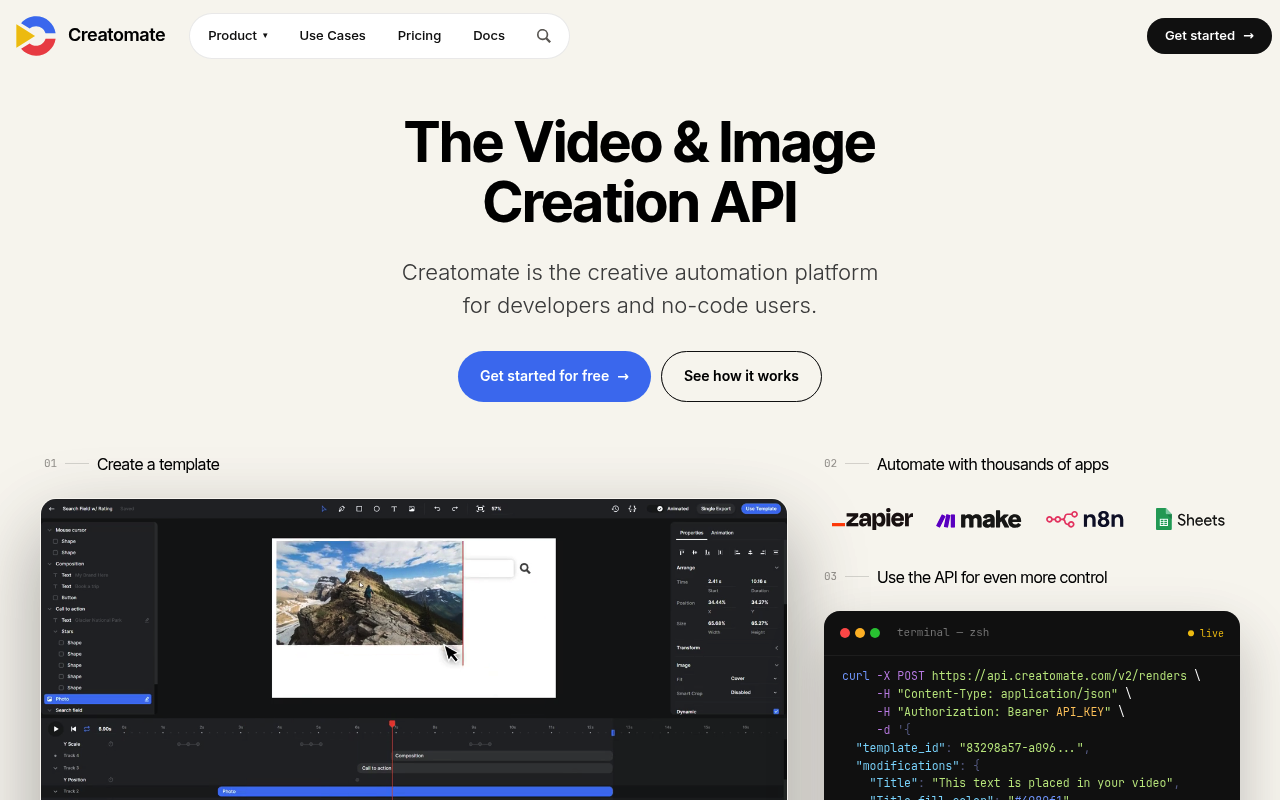
Task: Open the Pricing page link
Action: coord(419,36)
